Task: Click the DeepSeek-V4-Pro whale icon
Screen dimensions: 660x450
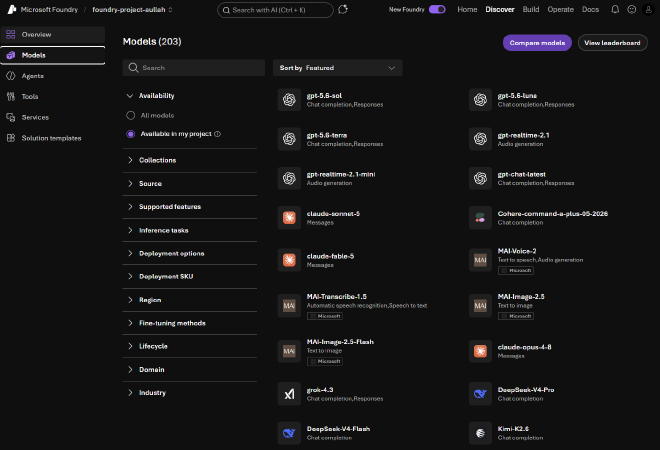Action: 480,394
